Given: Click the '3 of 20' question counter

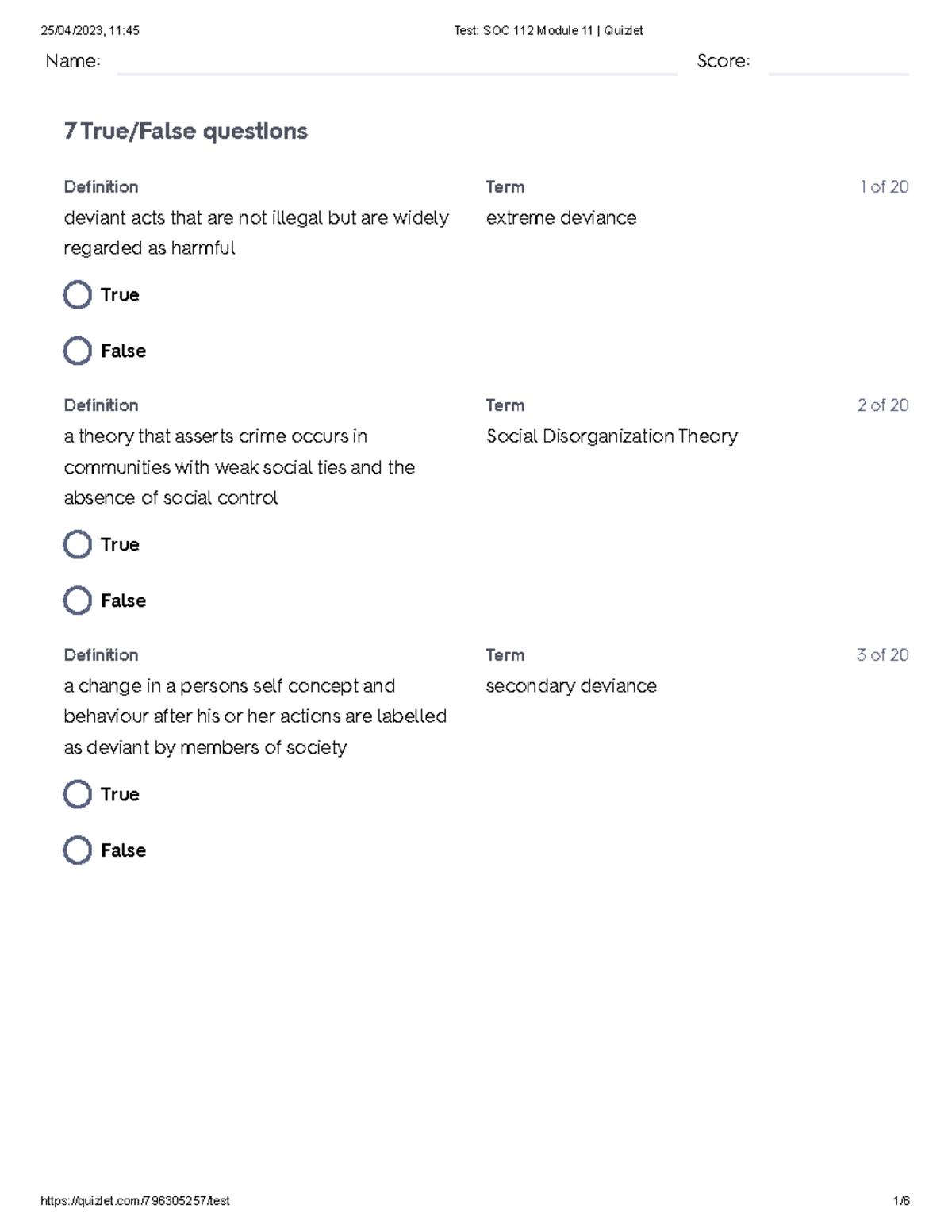Looking at the screenshot, I should (882, 655).
